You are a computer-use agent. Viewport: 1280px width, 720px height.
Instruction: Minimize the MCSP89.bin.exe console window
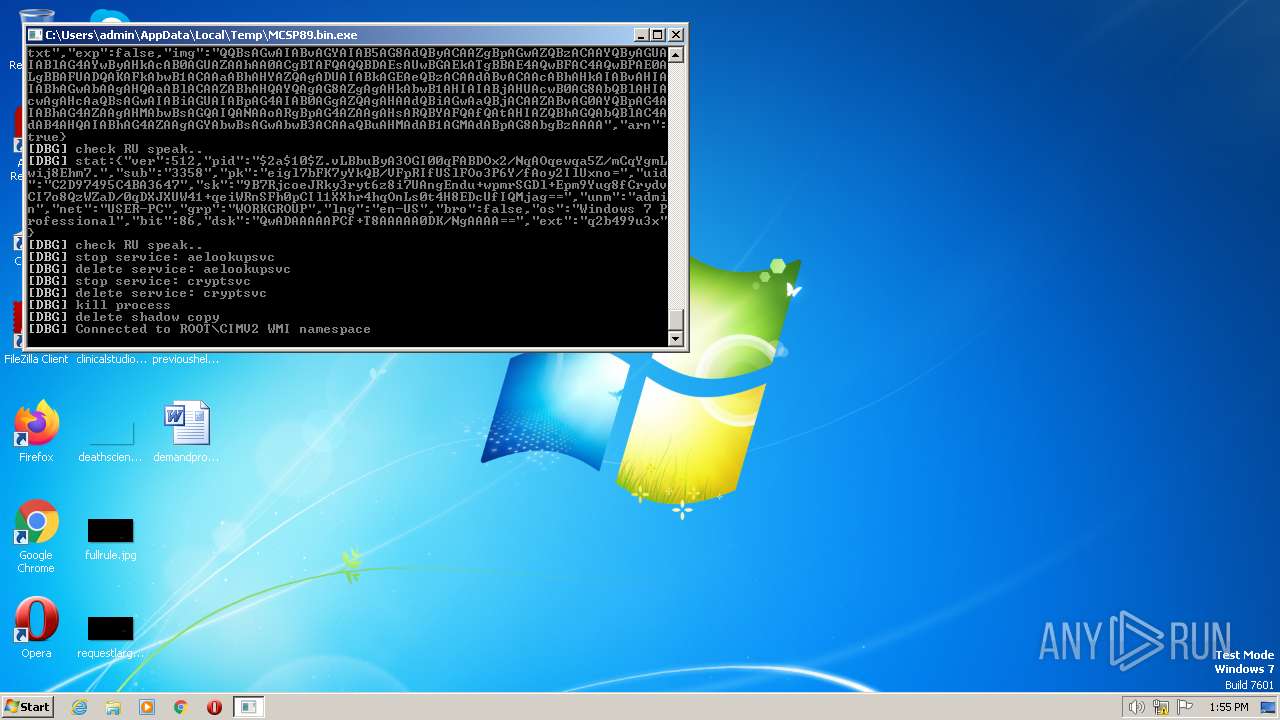pos(641,35)
